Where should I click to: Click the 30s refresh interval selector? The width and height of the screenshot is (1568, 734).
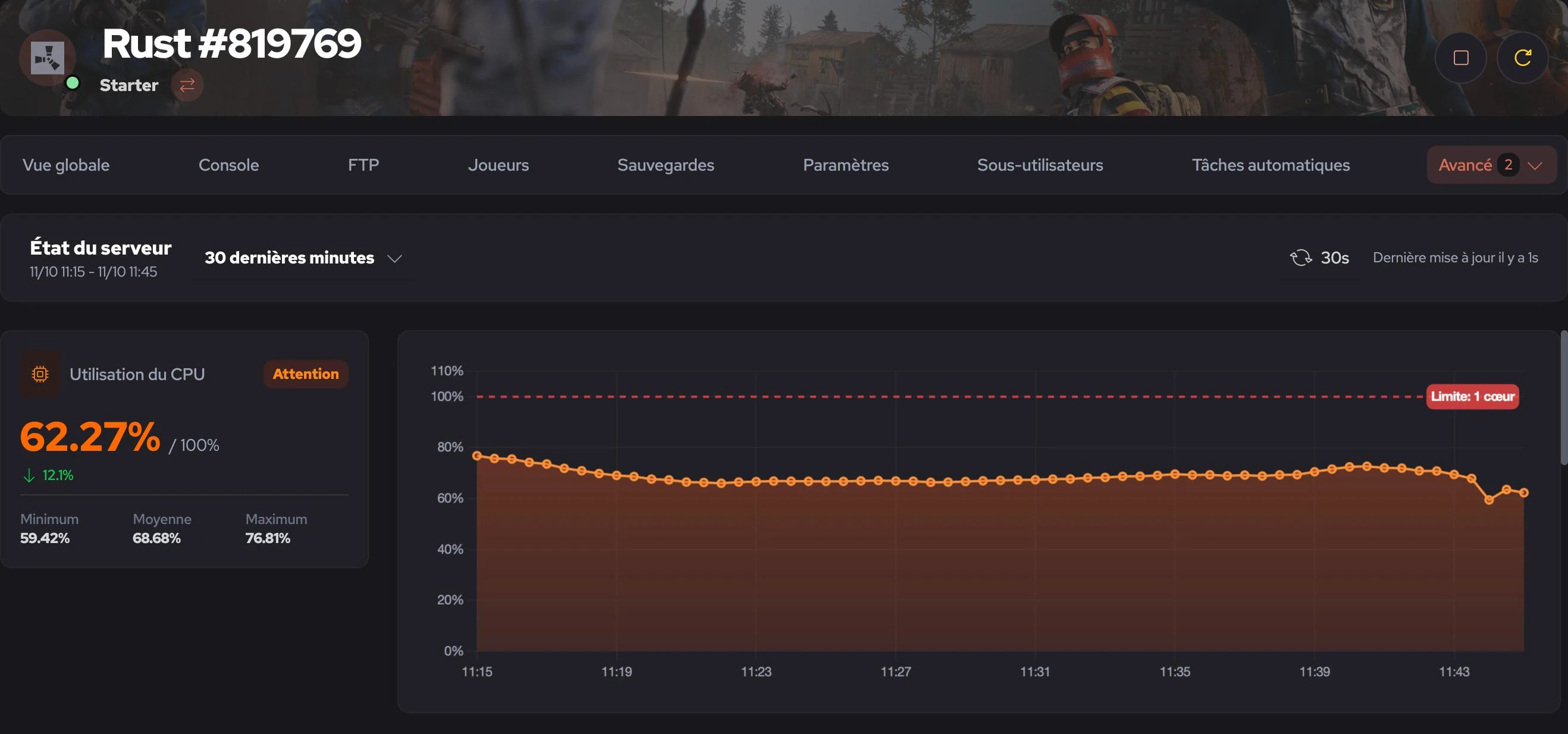coord(1319,258)
